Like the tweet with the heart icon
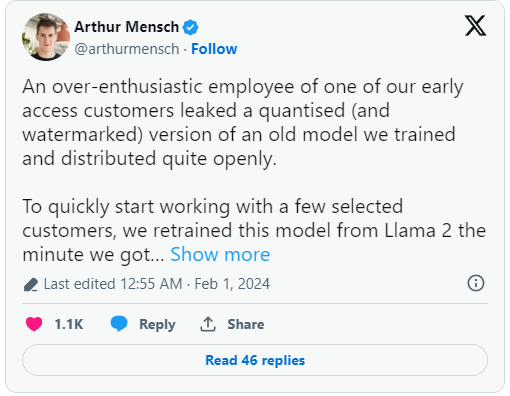The height and width of the screenshot is (396, 510). pyautogui.click(x=34, y=324)
